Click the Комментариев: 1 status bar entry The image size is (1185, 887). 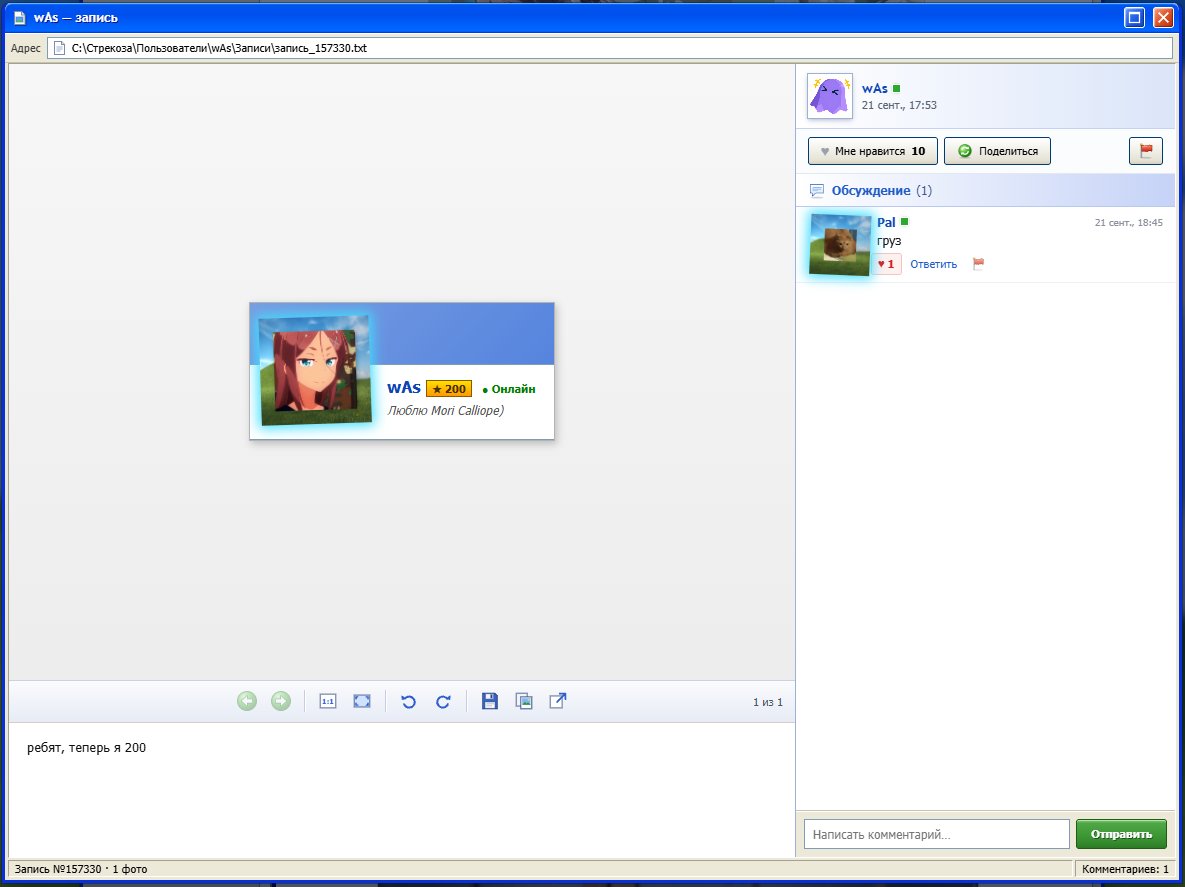pyautogui.click(x=1125, y=869)
